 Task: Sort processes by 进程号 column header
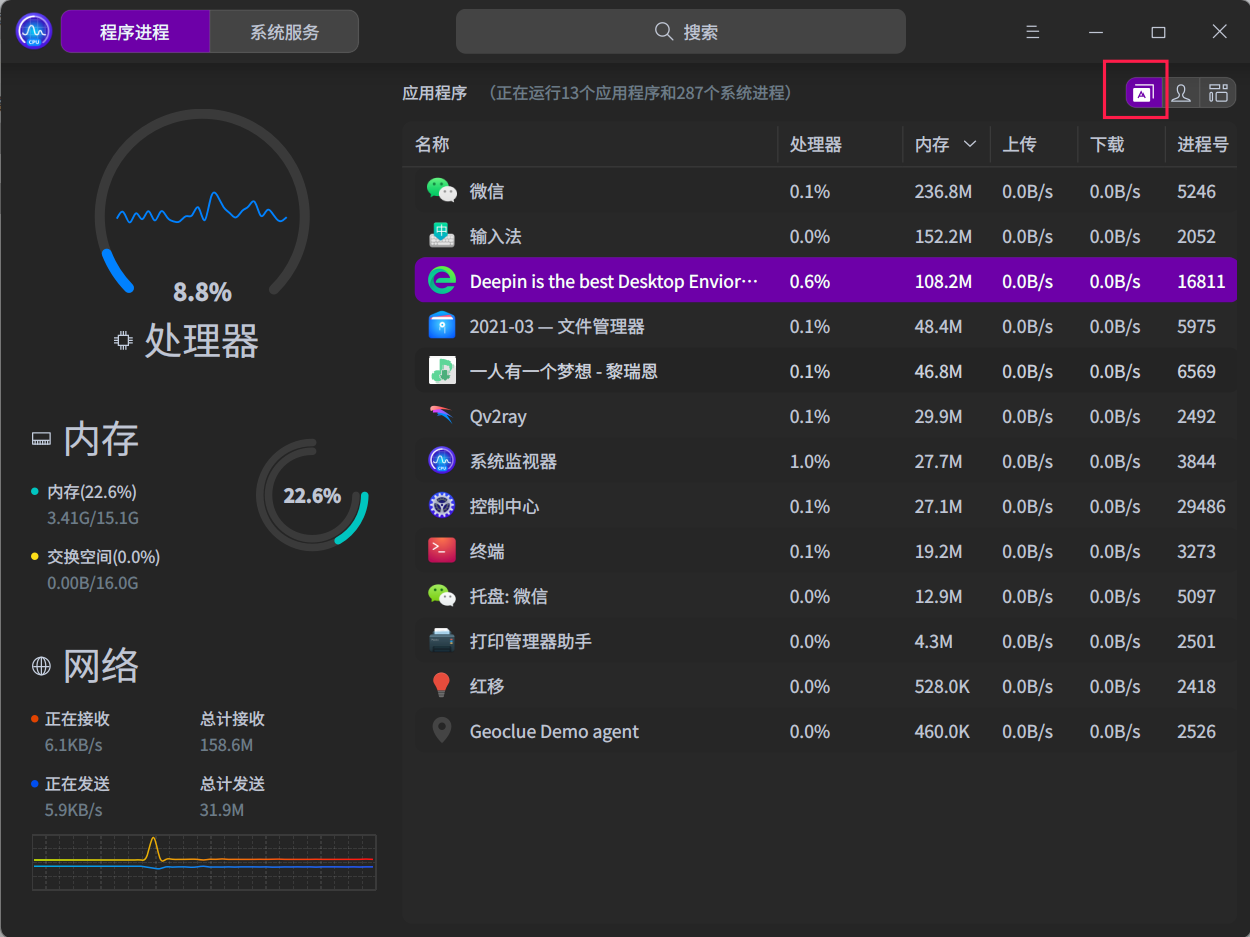click(1202, 145)
